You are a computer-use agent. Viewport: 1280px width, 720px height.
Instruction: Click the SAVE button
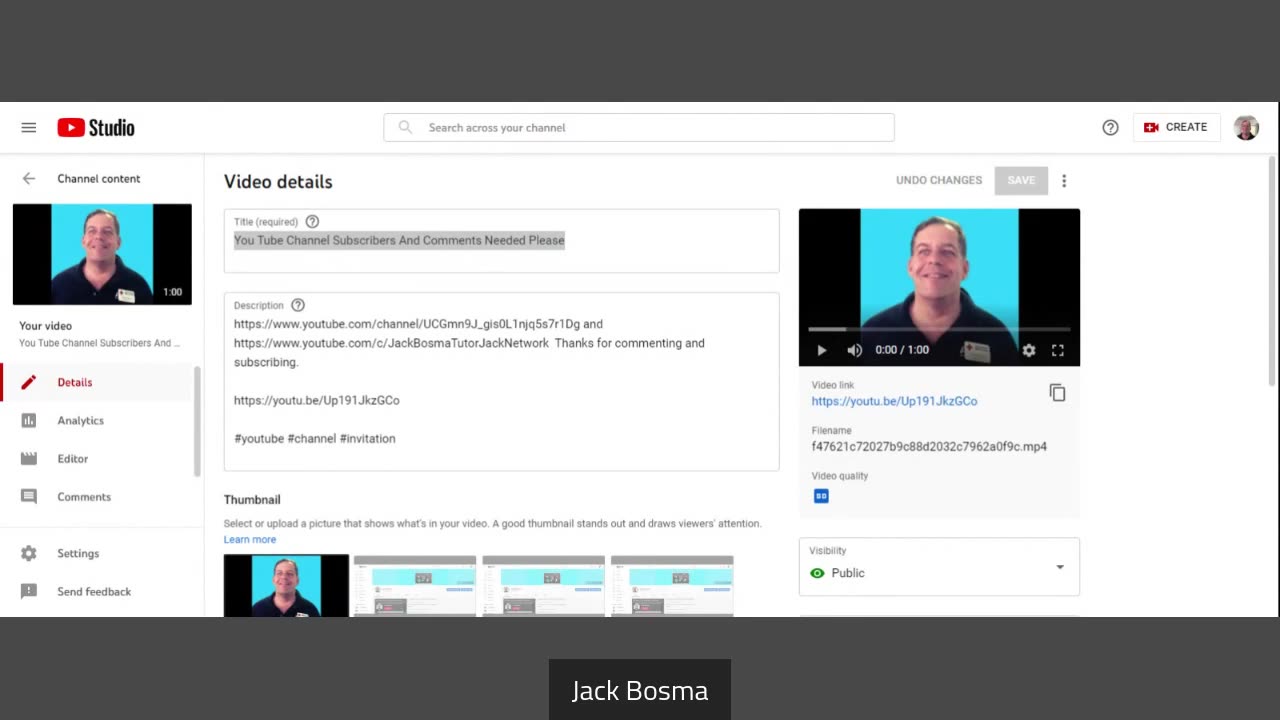pos(1021,180)
